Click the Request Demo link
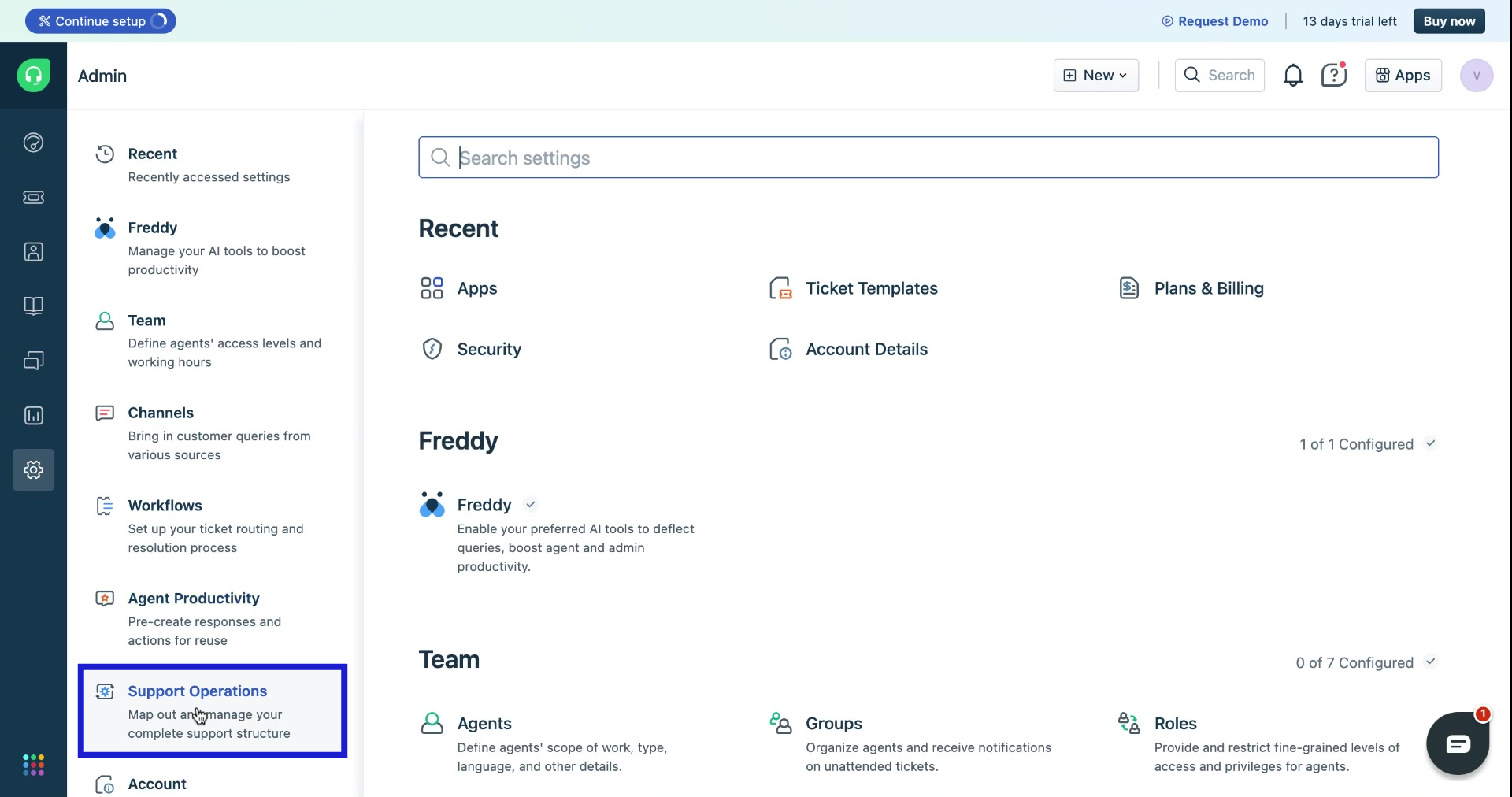Screen dimensions: 1512x797 pyautogui.click(x=1215, y=21)
